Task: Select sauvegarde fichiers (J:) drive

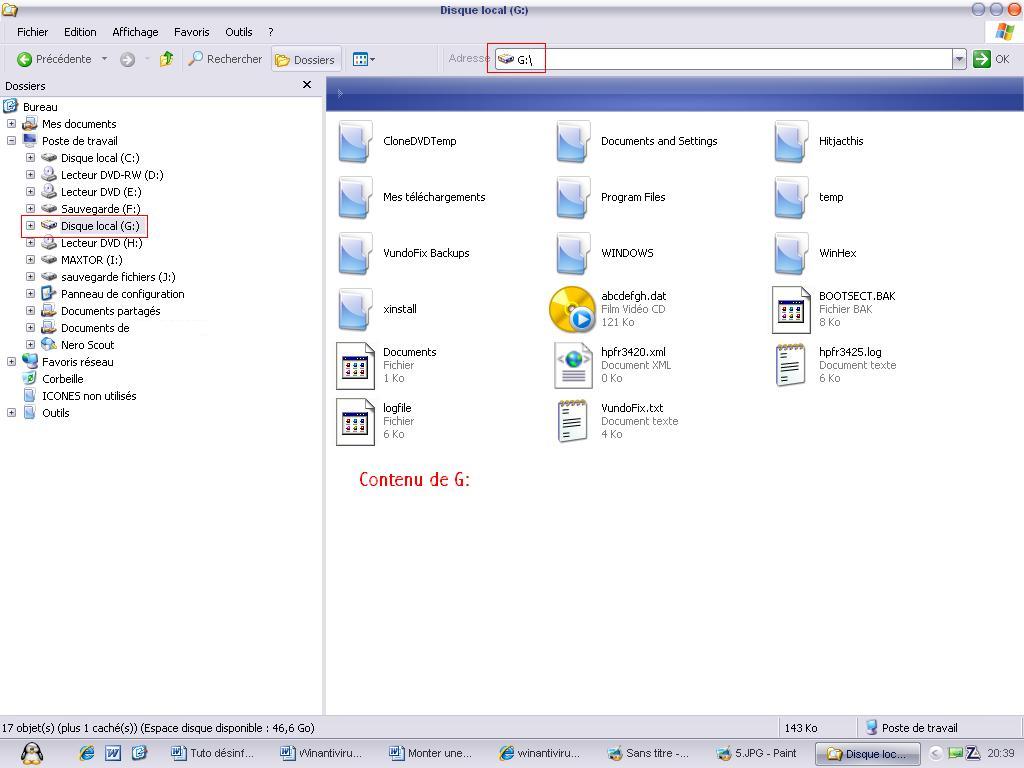Action: (x=118, y=277)
